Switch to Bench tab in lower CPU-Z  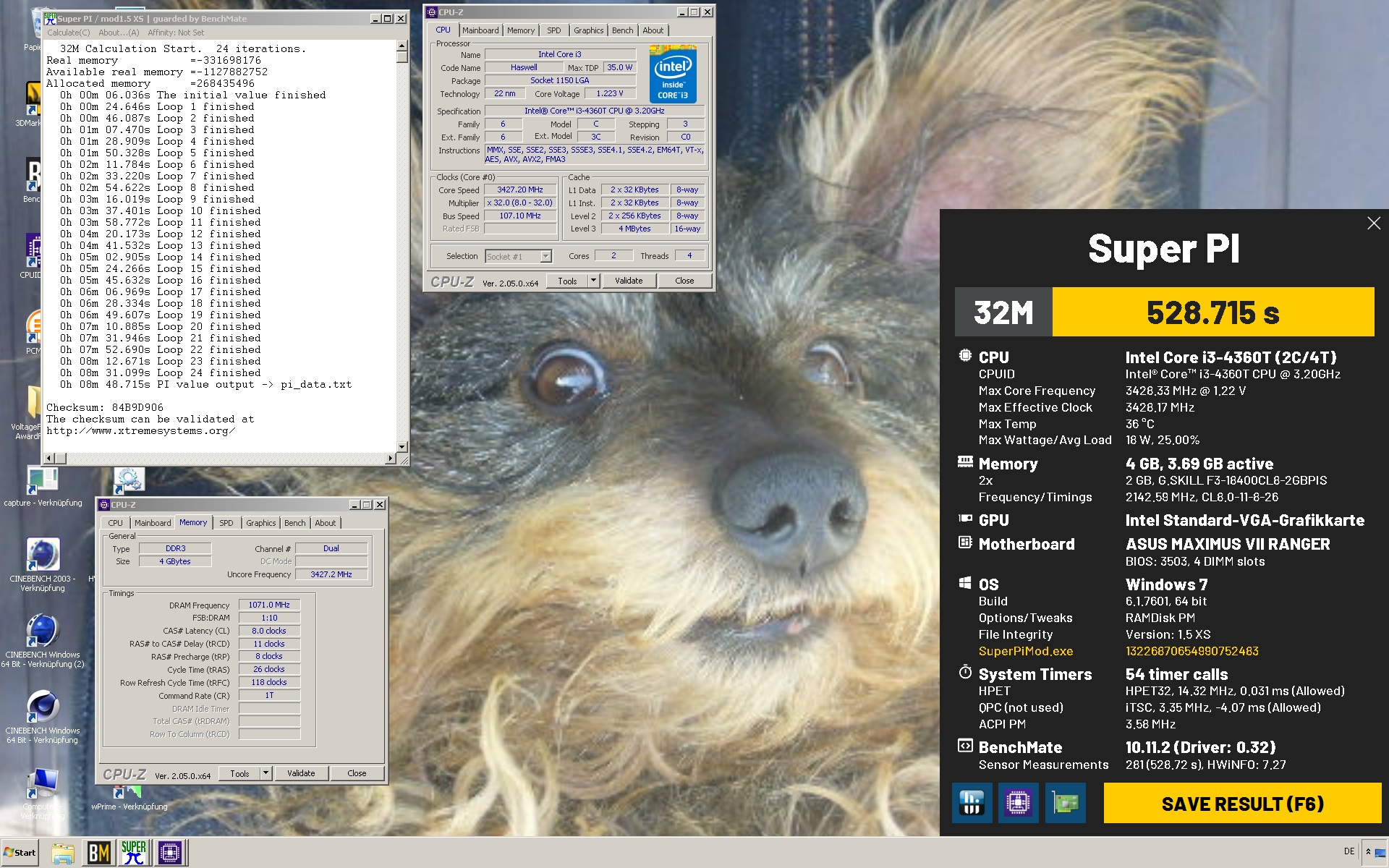(x=295, y=523)
